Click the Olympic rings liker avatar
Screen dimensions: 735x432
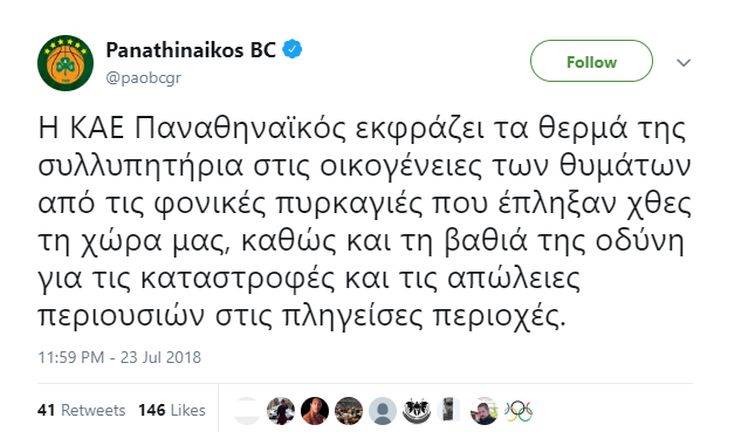pyautogui.click(x=518, y=410)
